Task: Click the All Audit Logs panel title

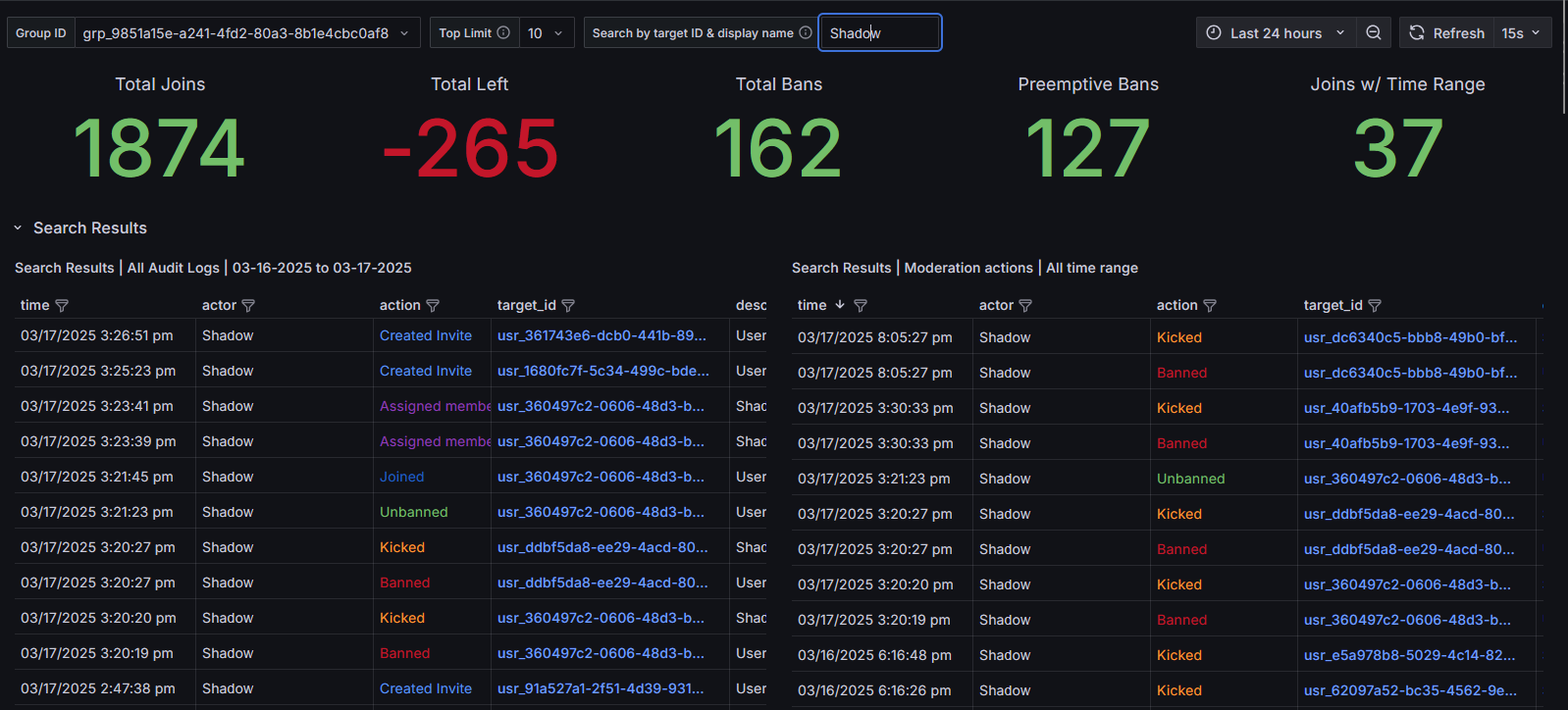Action: 213,268
